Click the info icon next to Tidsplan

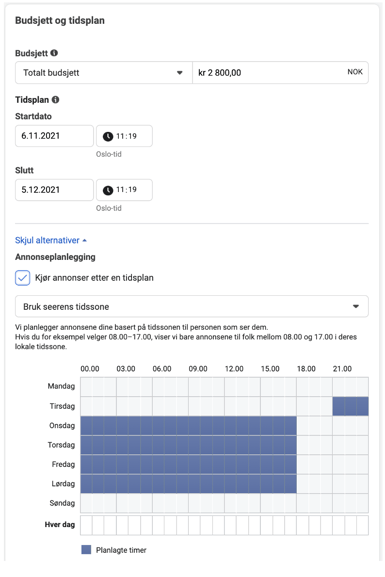pyautogui.click(x=55, y=100)
